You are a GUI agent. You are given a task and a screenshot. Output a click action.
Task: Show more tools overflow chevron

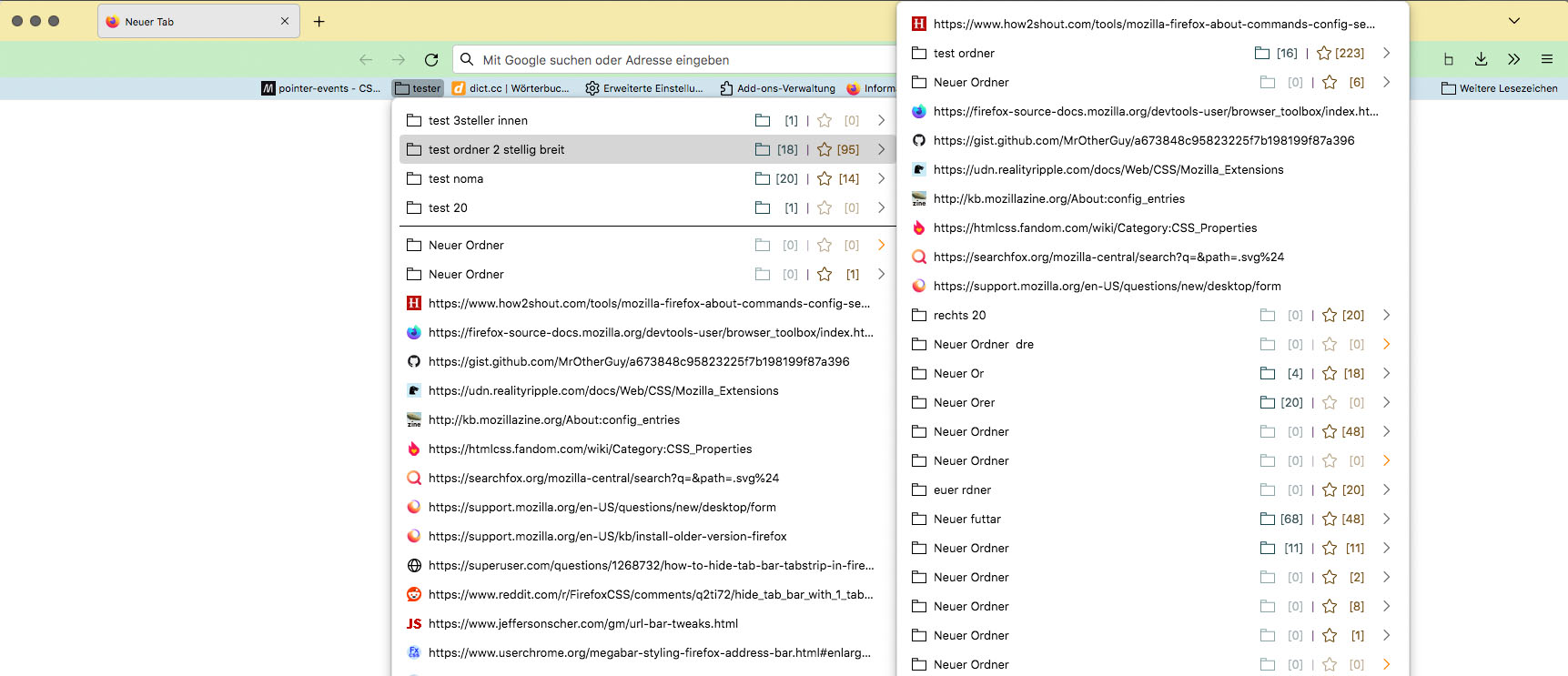1513,59
